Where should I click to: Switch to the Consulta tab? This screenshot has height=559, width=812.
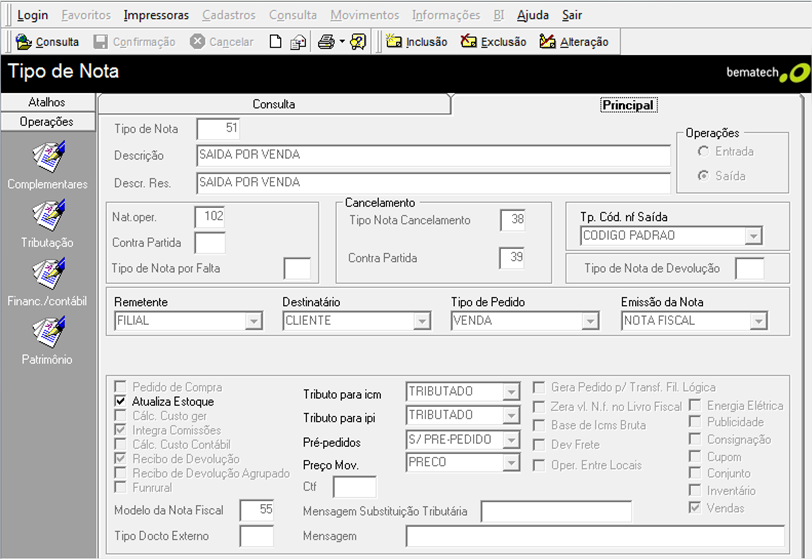[x=274, y=104]
